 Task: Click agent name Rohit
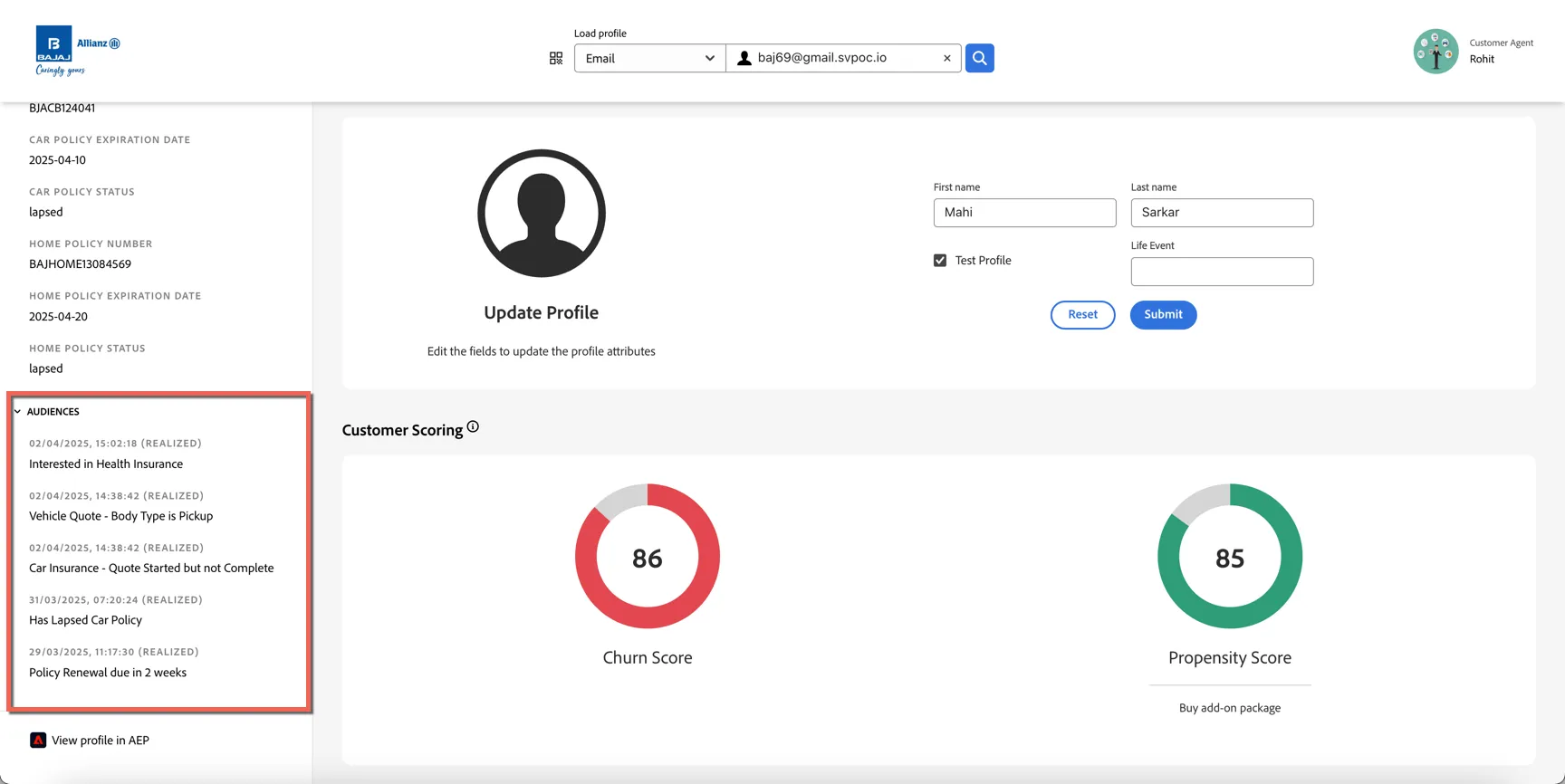[x=1482, y=59]
